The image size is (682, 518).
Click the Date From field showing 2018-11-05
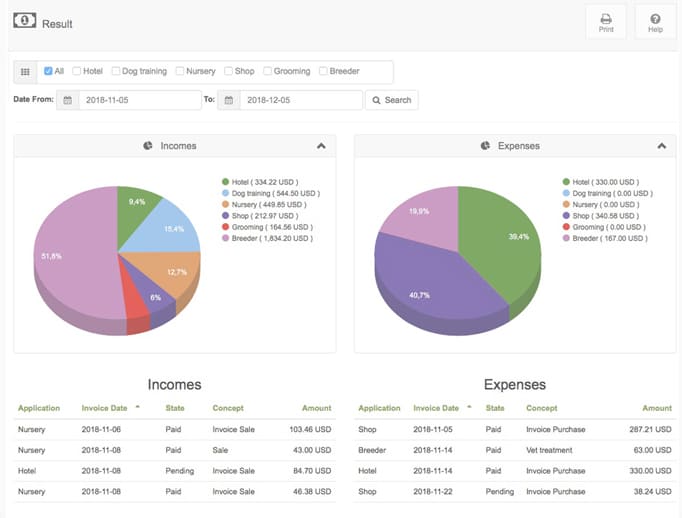(140, 100)
